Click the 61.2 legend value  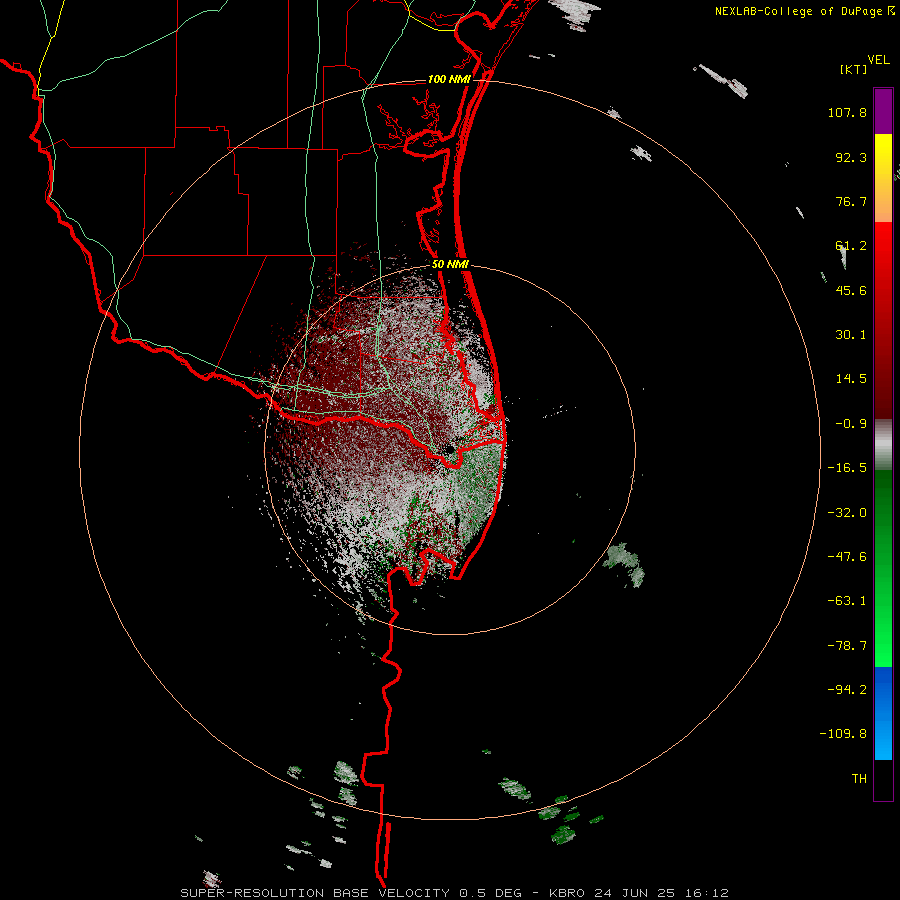[x=851, y=246]
